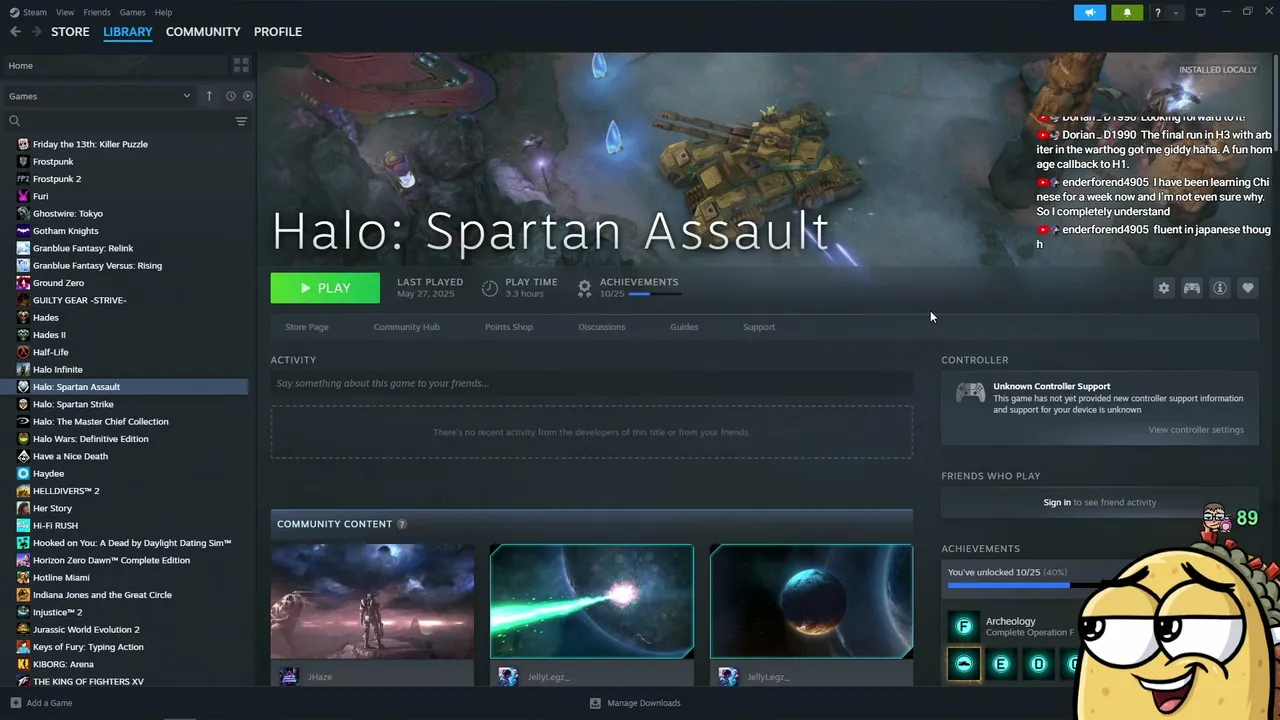Open the Support link

pos(759,327)
